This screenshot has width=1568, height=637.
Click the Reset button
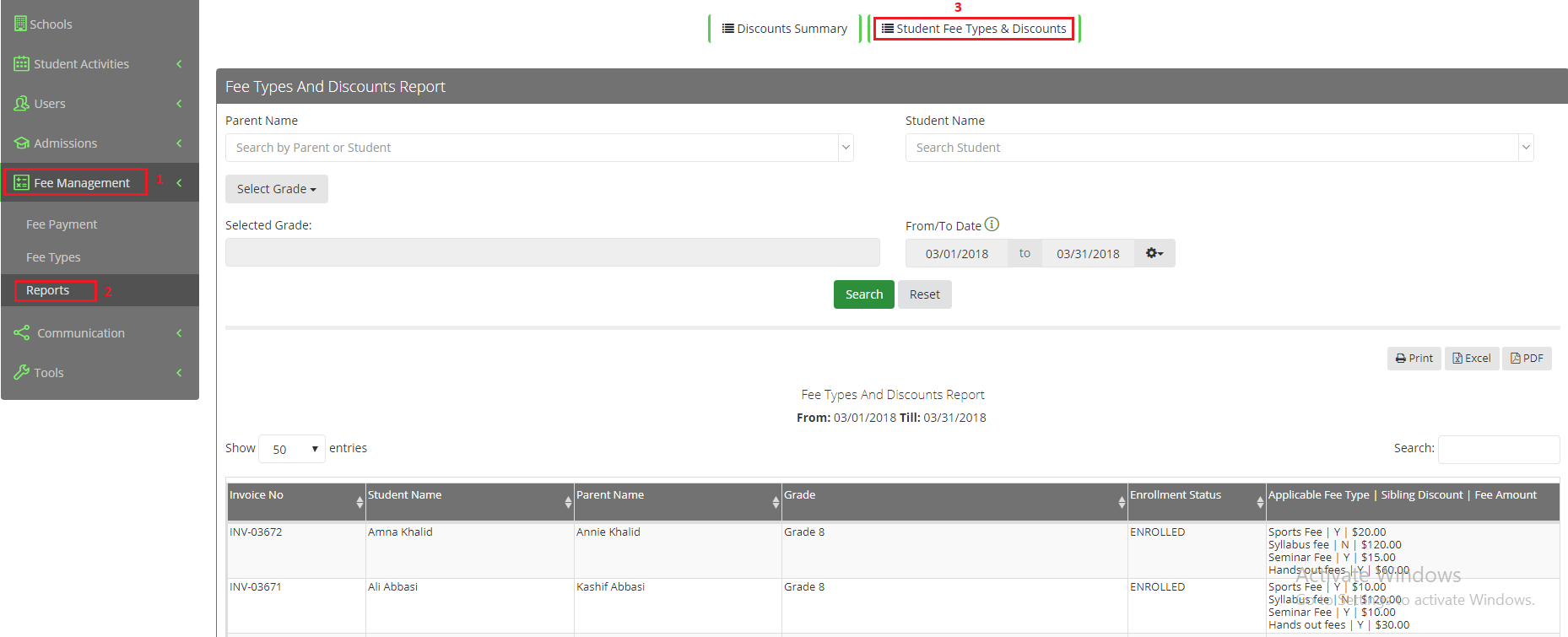[x=925, y=294]
